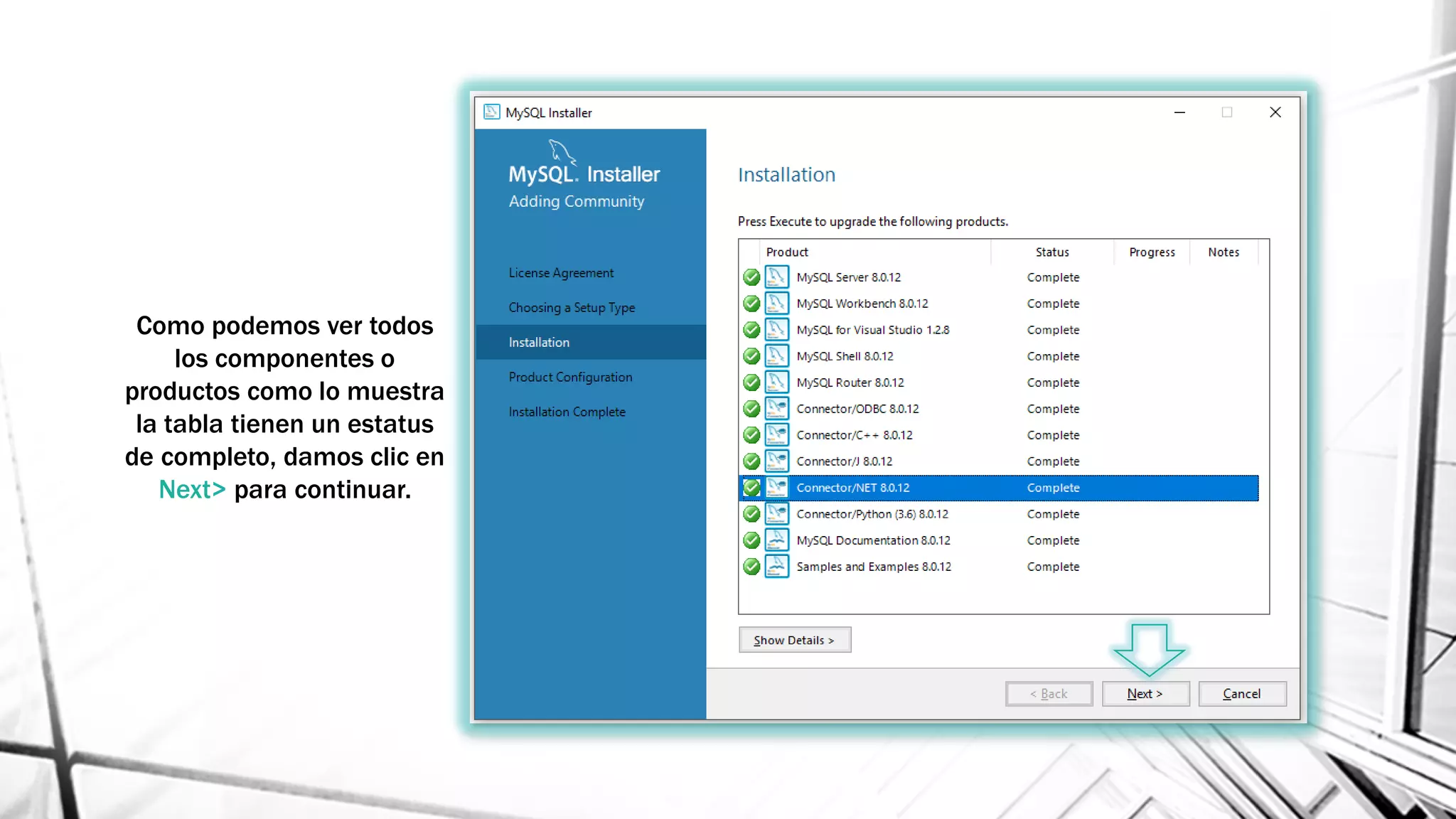Open License Agreement step in sidebar
This screenshot has width=1456, height=819.
[561, 273]
